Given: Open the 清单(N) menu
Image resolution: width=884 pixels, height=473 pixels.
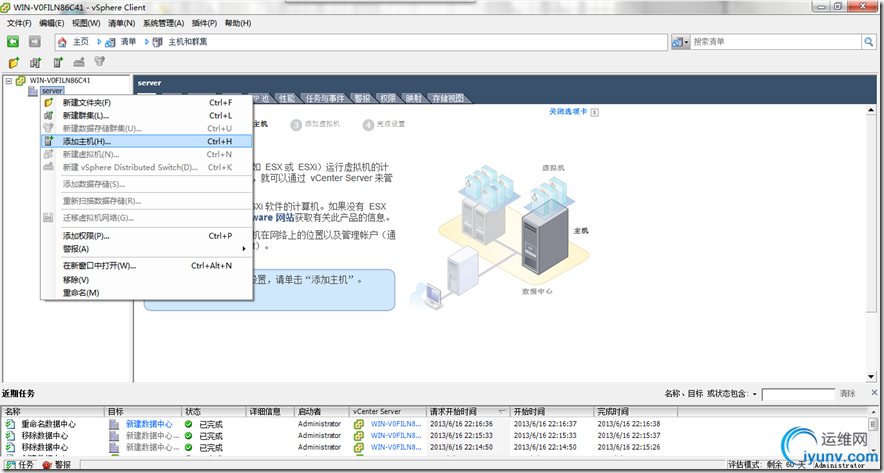Looking at the screenshot, I should [121, 23].
